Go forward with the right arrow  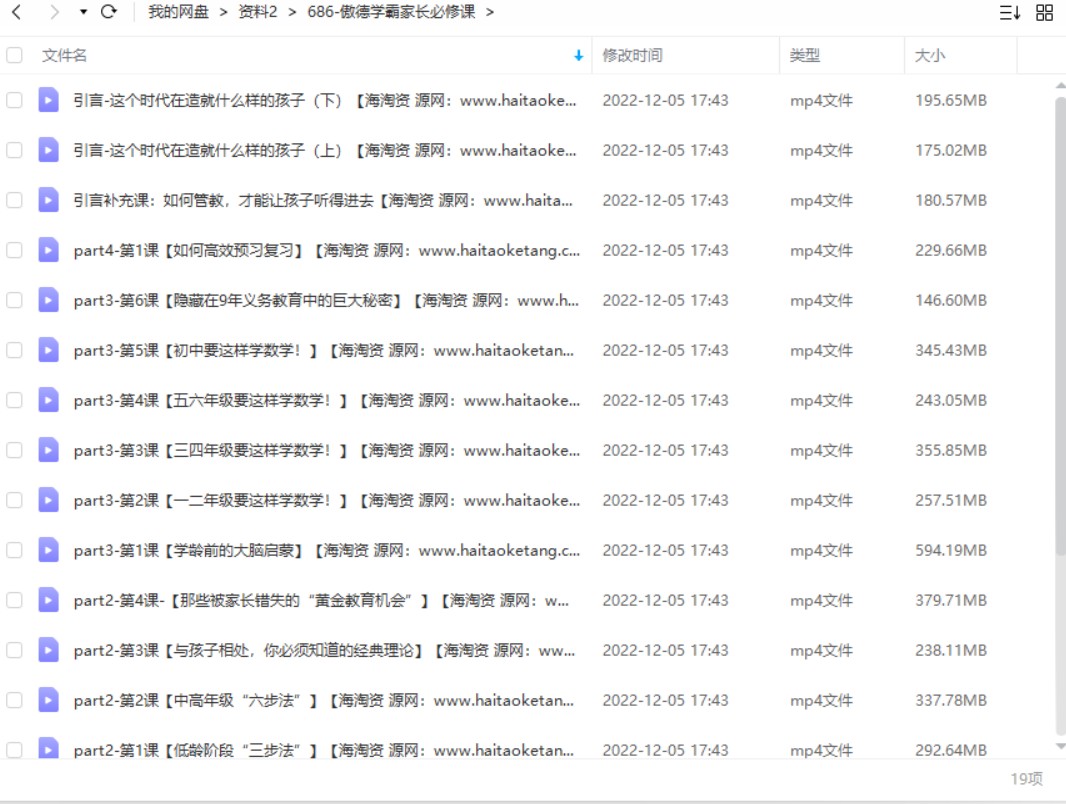[x=54, y=12]
